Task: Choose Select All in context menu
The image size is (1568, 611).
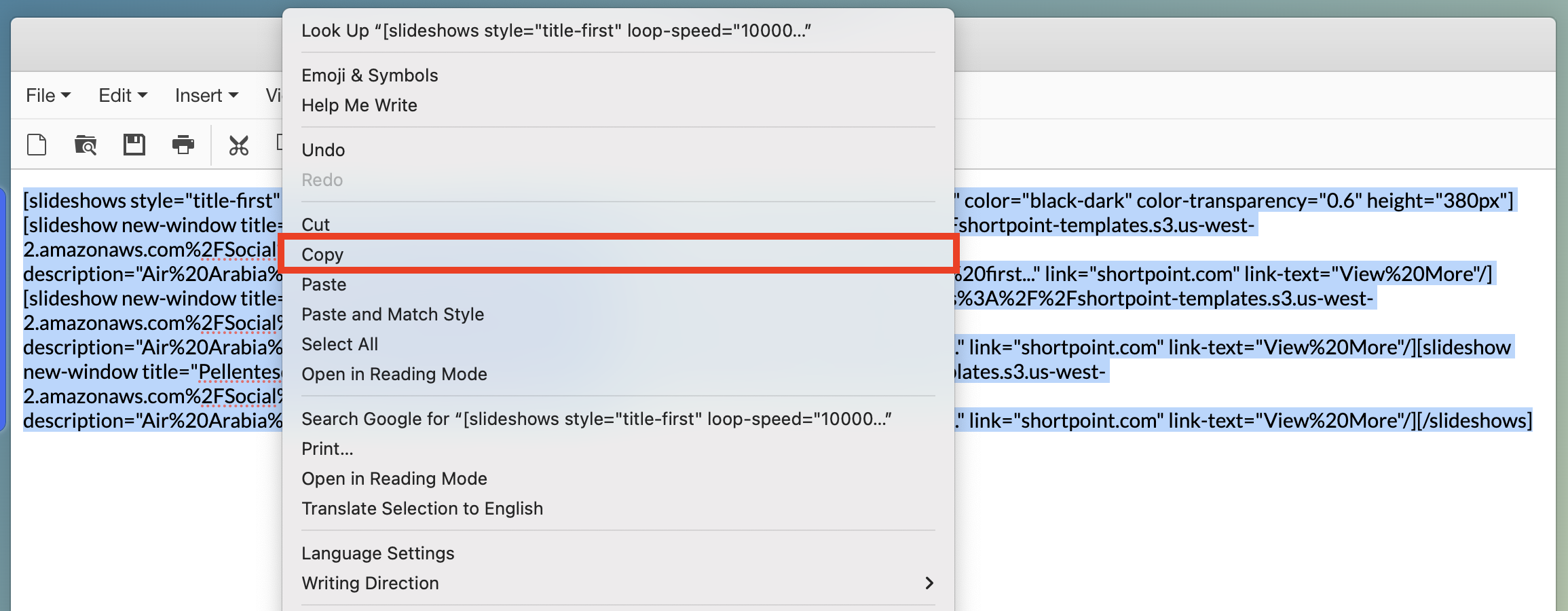Action: tap(618, 344)
